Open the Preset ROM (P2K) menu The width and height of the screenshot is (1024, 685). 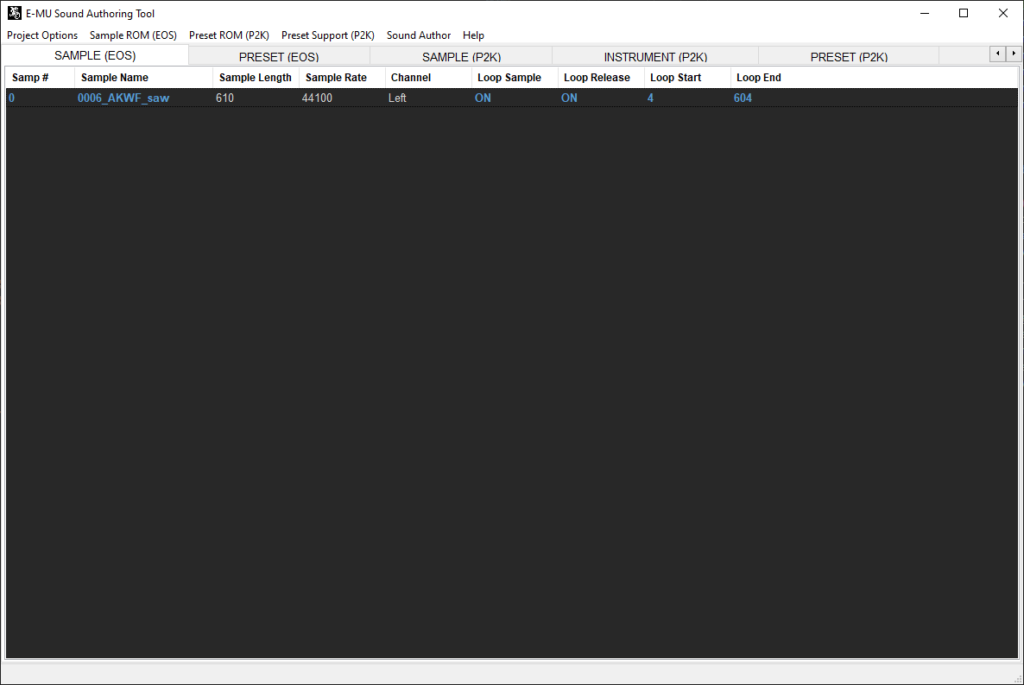[x=229, y=35]
